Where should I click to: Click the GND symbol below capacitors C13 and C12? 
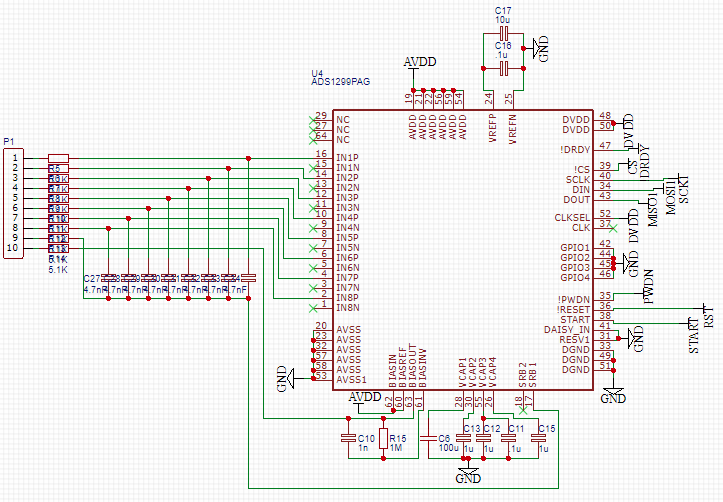[468, 474]
